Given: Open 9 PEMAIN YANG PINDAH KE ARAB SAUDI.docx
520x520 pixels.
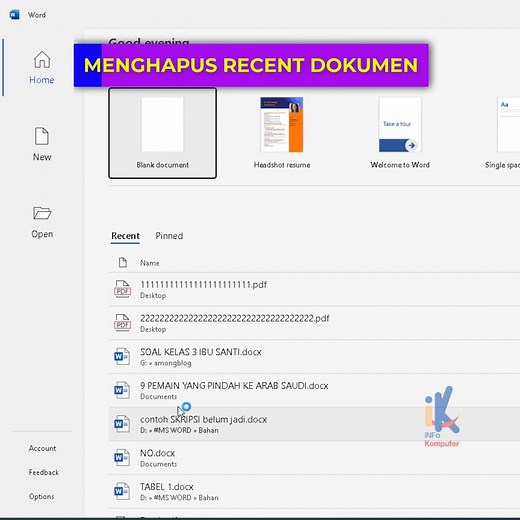Looking at the screenshot, I should click(x=314, y=390).
